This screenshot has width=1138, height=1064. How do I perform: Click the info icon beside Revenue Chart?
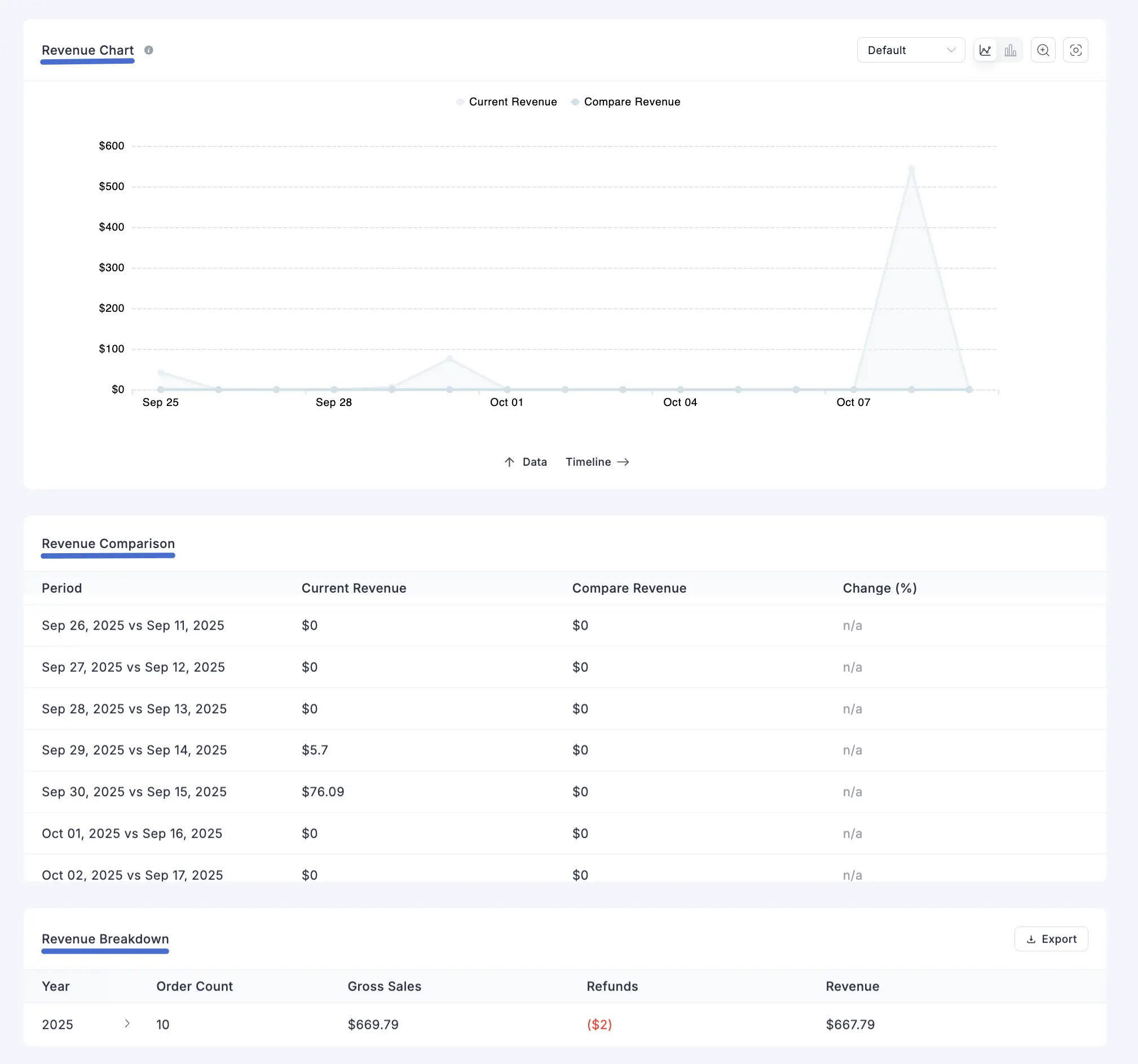point(149,50)
